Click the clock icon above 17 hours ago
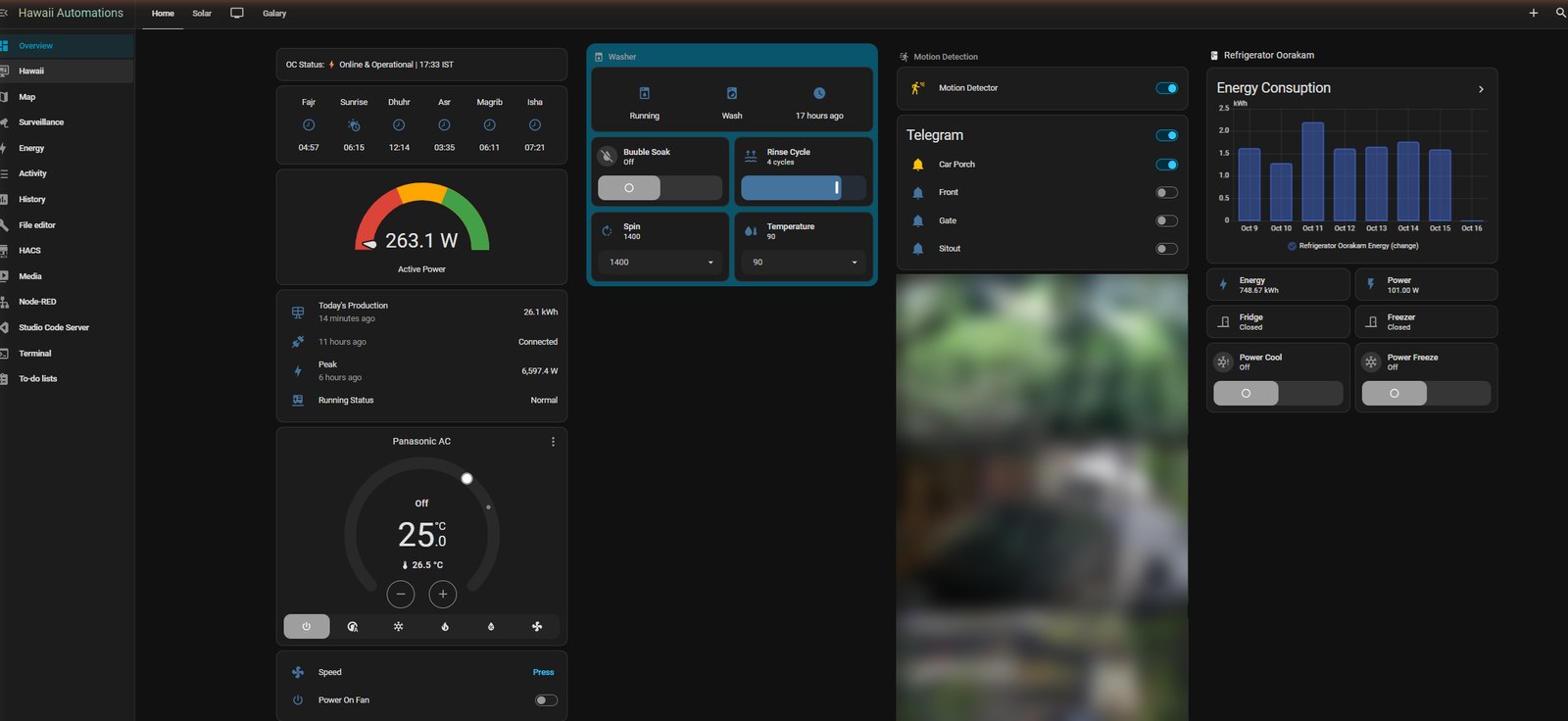 click(819, 93)
